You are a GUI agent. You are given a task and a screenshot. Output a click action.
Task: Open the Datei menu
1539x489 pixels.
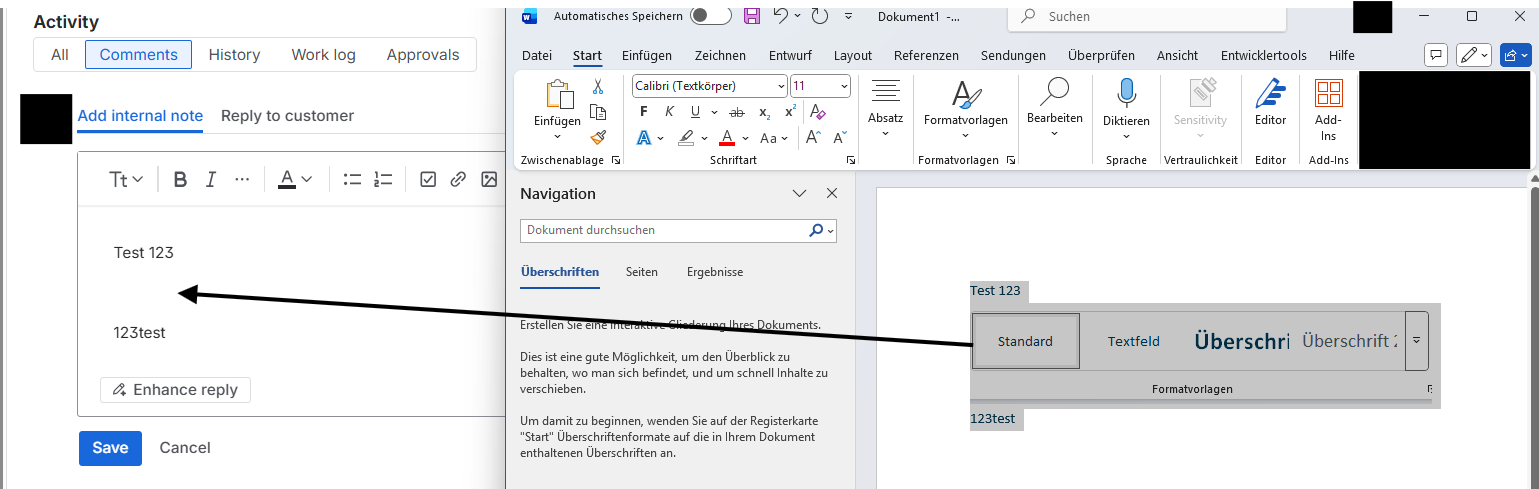(537, 55)
